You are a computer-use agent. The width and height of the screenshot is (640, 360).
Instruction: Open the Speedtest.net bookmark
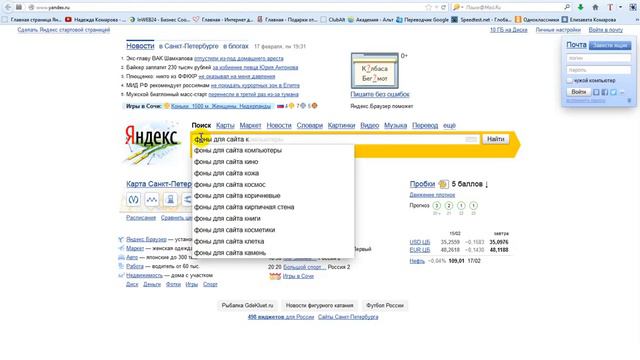tap(482, 19)
